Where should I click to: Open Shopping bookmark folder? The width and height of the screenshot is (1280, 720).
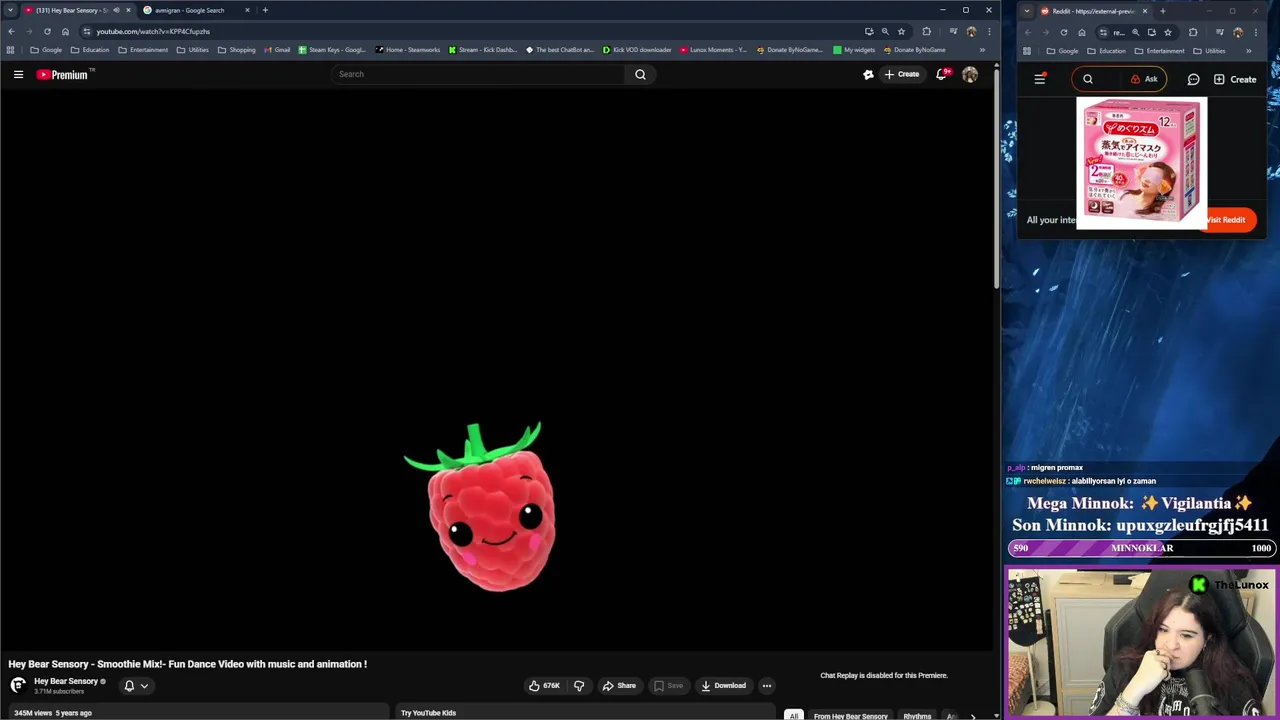[x=237, y=50]
